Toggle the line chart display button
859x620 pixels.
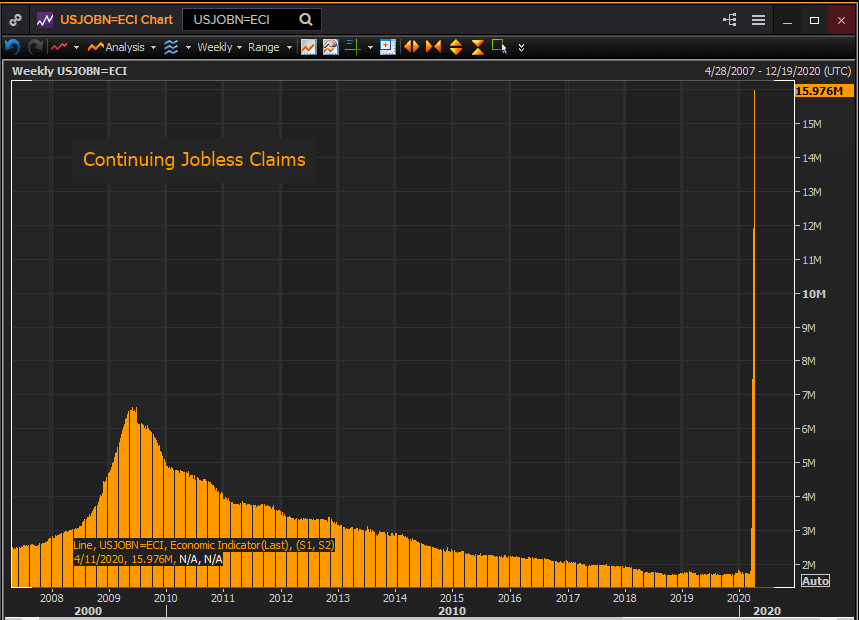pos(309,47)
